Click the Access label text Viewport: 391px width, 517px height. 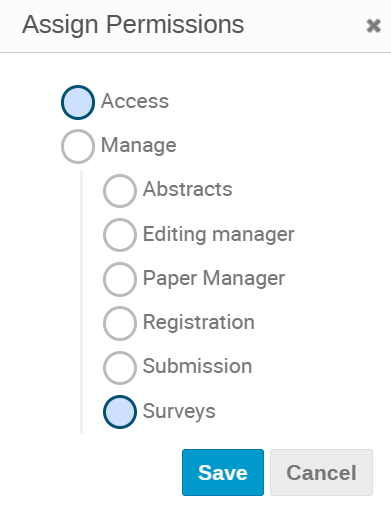pyautogui.click(x=135, y=101)
